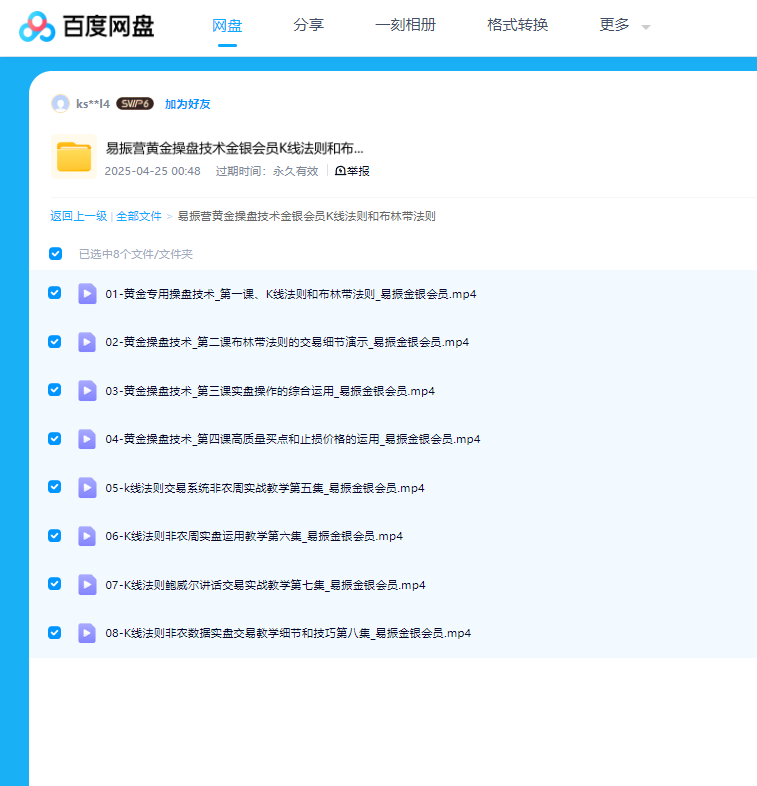Click 返回上一级 breadcrumb link
The image size is (757, 786).
tap(79, 216)
